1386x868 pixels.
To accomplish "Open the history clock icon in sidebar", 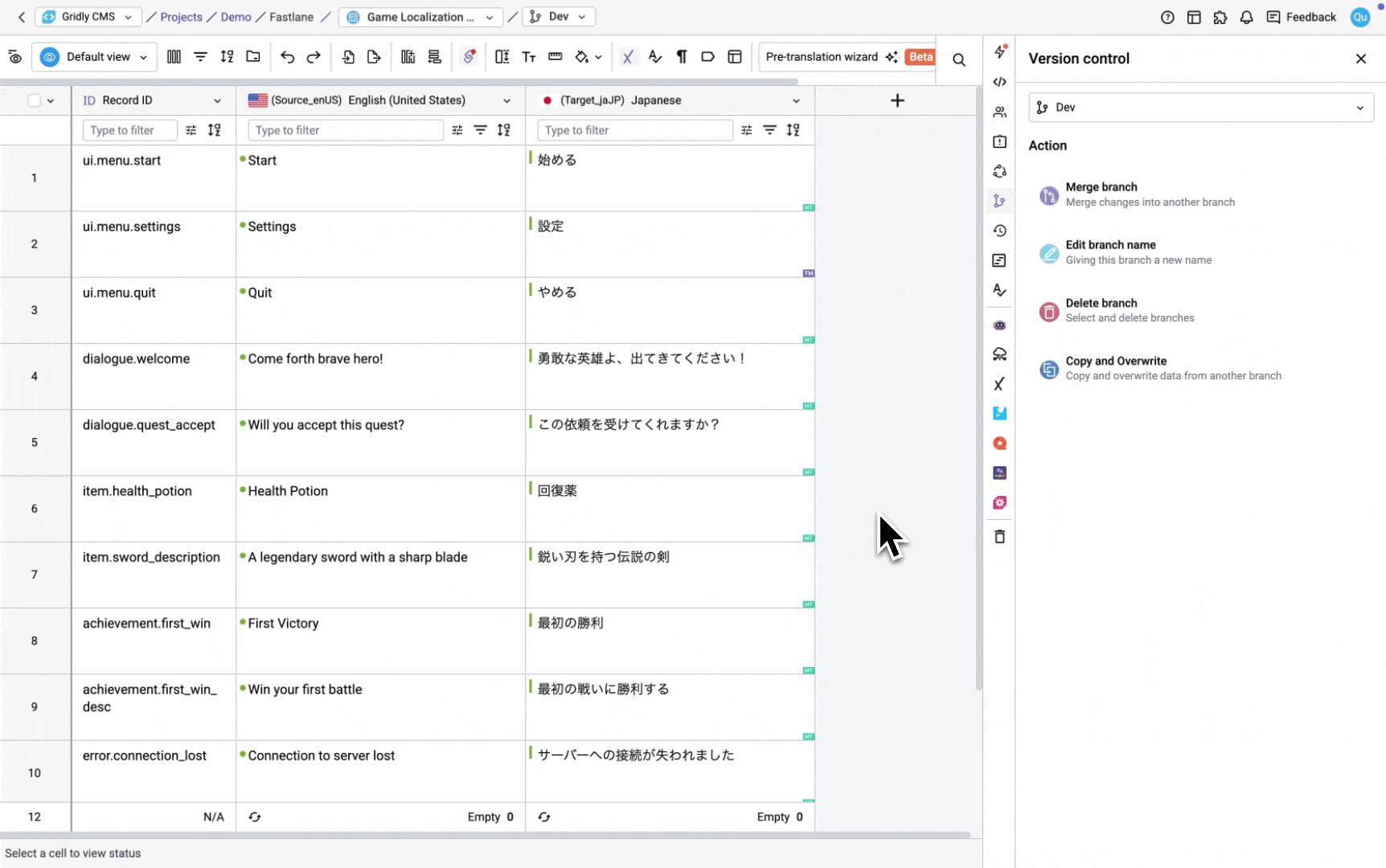I will tap(999, 231).
